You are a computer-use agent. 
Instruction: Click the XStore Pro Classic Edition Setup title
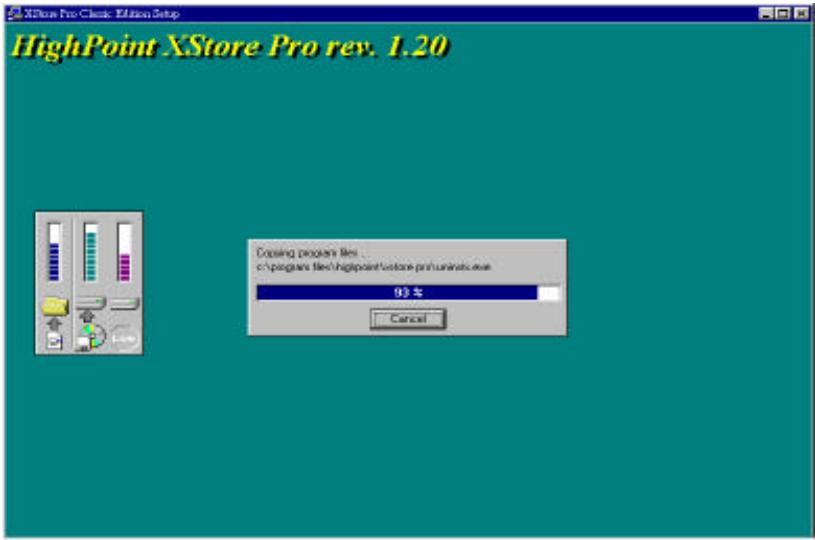click(102, 14)
